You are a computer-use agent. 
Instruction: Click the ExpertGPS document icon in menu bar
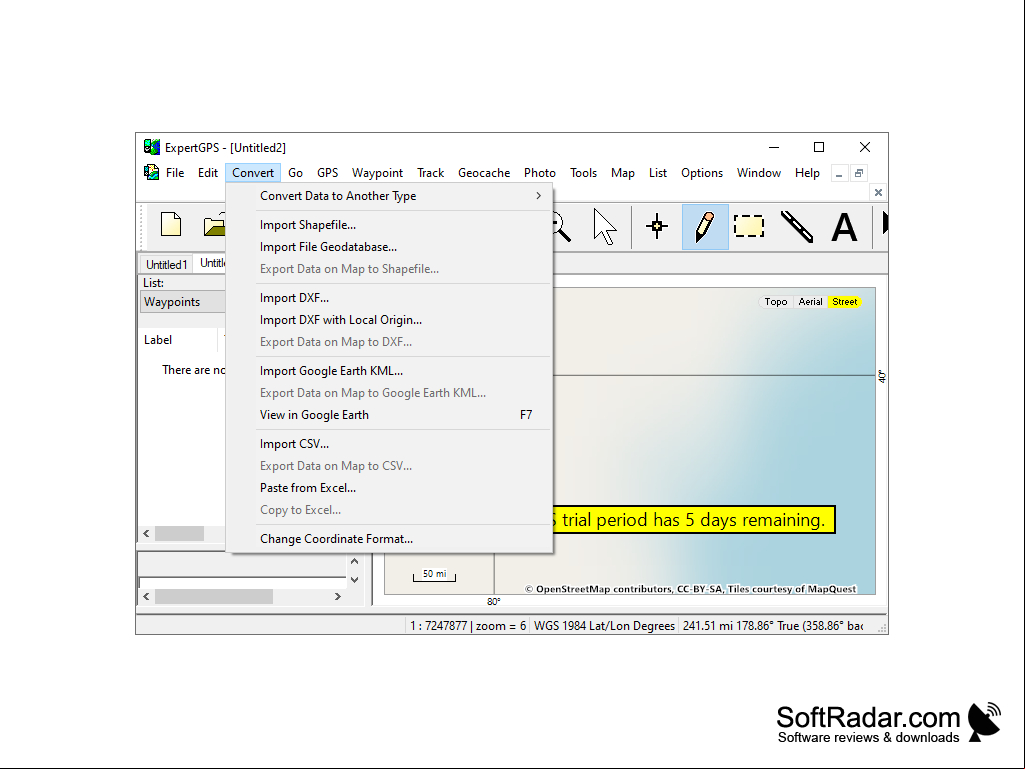(152, 172)
